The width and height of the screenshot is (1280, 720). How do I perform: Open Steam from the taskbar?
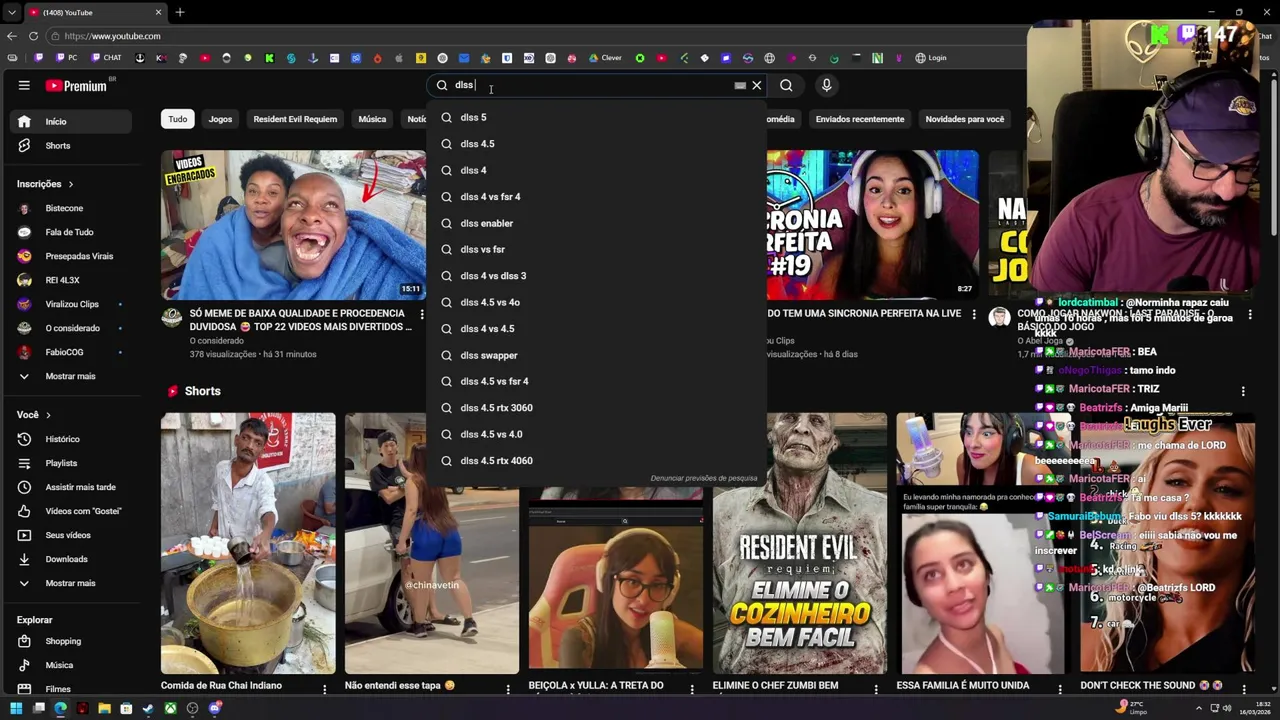pyautogui.click(x=148, y=709)
